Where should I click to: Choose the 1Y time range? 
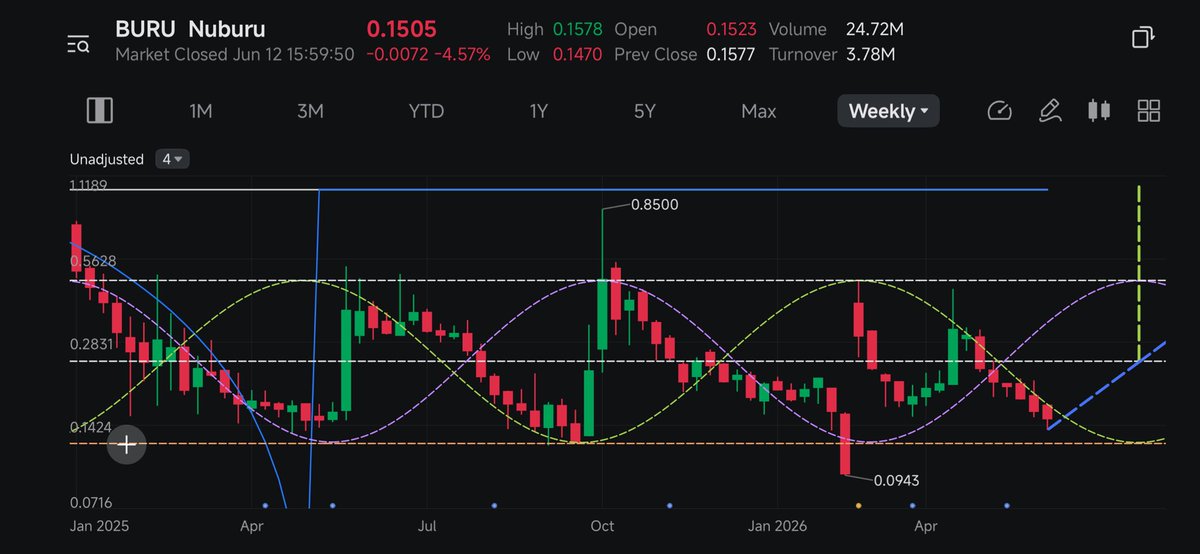[x=539, y=111]
